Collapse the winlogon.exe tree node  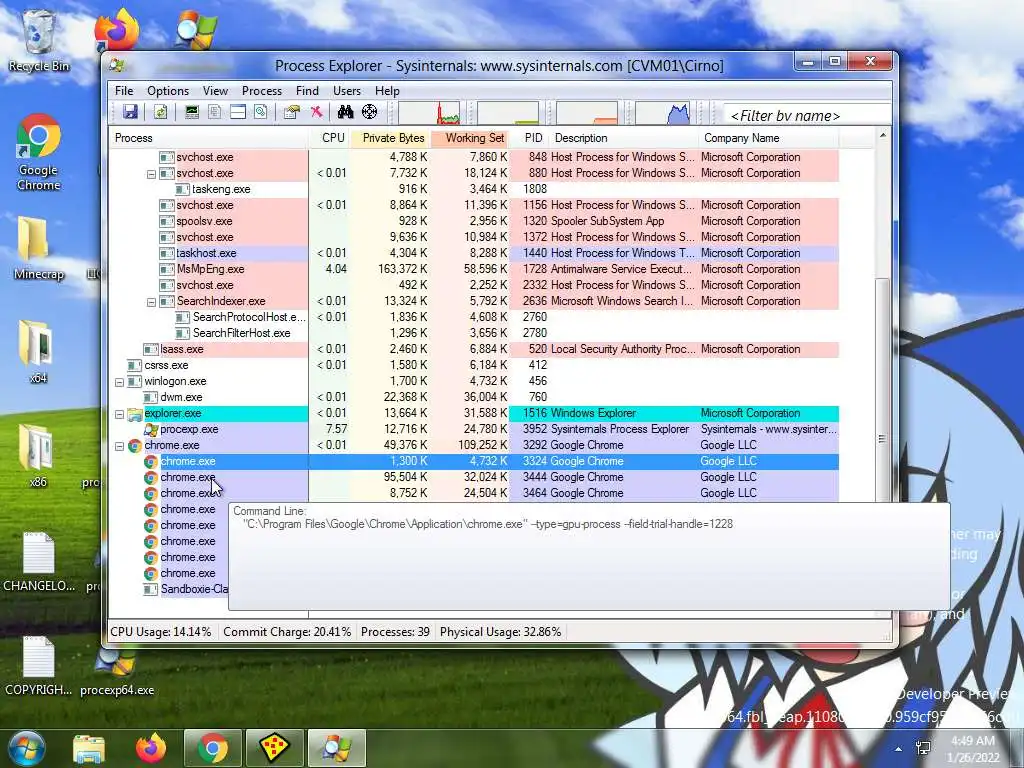click(x=120, y=382)
